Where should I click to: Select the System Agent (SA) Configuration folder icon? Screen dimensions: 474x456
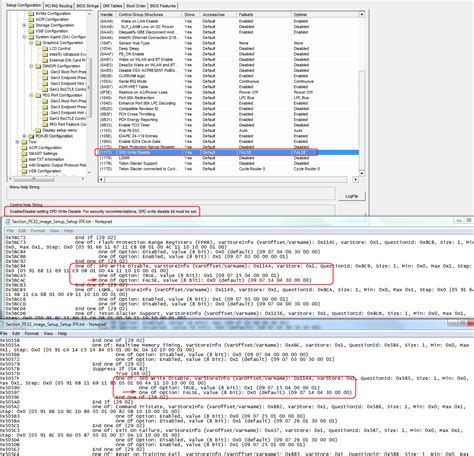(31, 37)
